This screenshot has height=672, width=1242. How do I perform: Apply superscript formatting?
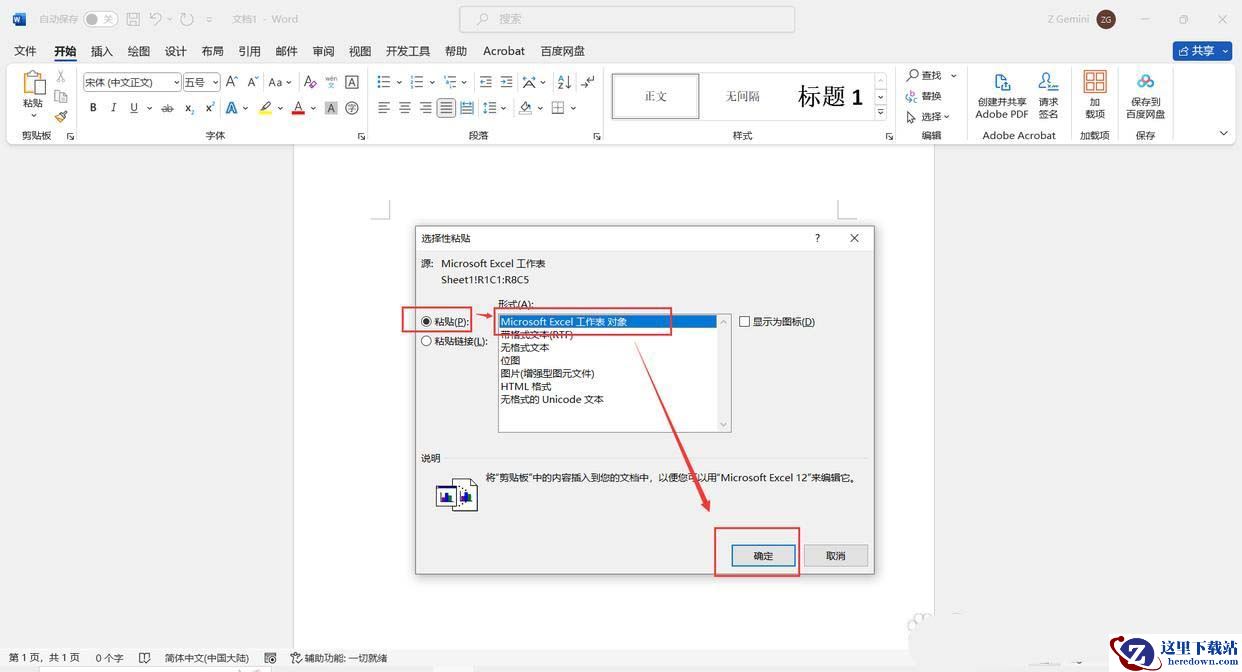pyautogui.click(x=209, y=108)
